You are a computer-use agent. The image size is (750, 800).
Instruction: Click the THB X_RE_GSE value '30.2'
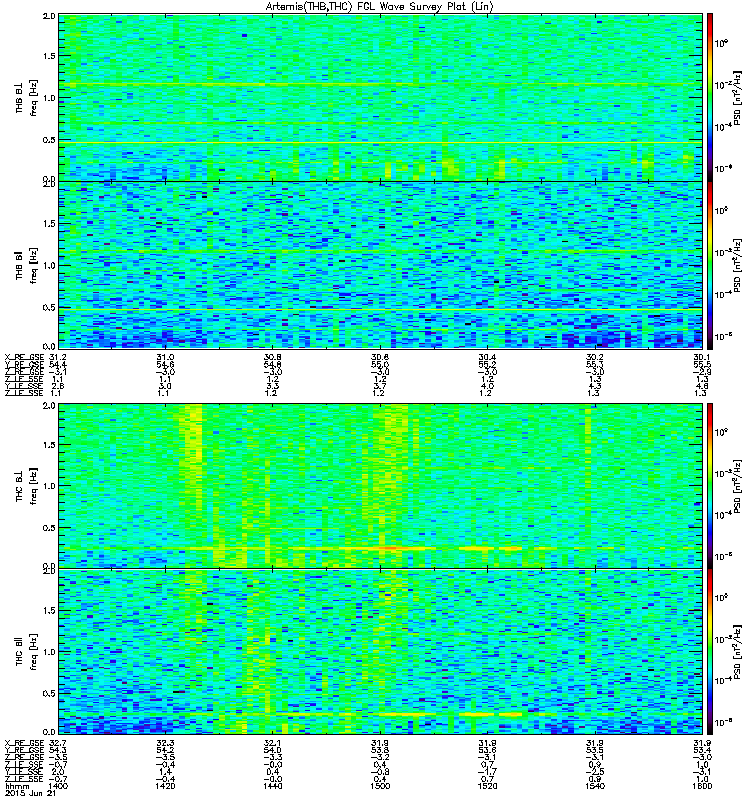[595, 357]
